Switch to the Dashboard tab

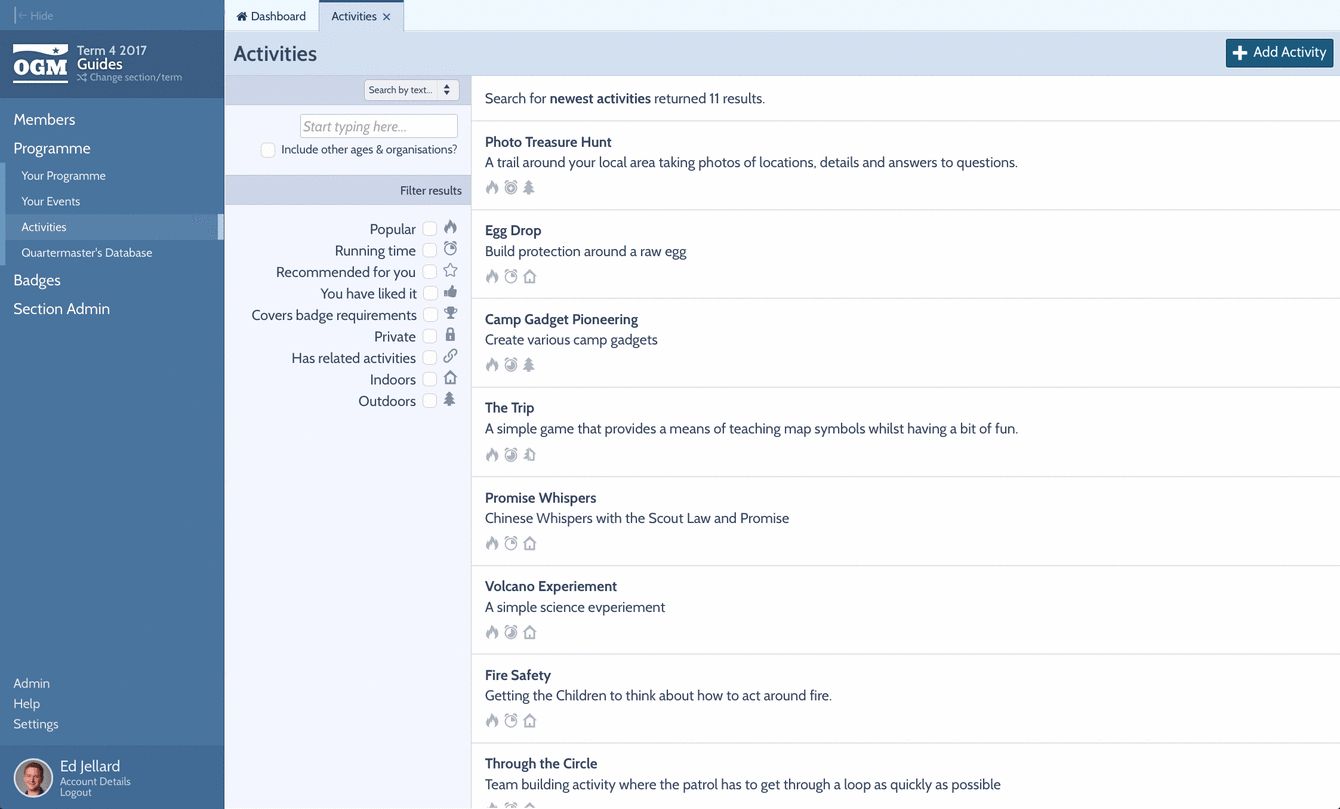(271, 16)
